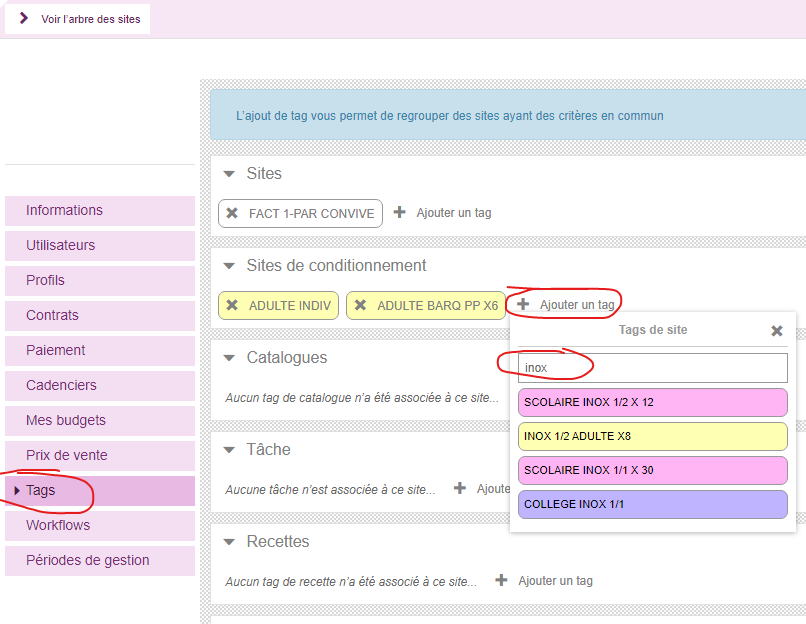Collapse the Recettes section
Viewport: 806px width, 624px height.
pyautogui.click(x=229, y=542)
